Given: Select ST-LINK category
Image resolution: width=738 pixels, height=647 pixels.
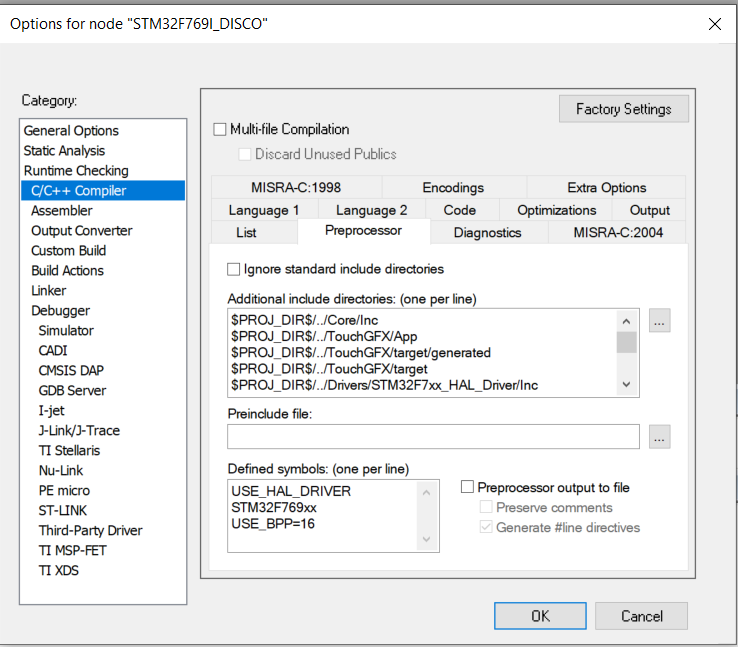Looking at the screenshot, I should click(x=103, y=511).
